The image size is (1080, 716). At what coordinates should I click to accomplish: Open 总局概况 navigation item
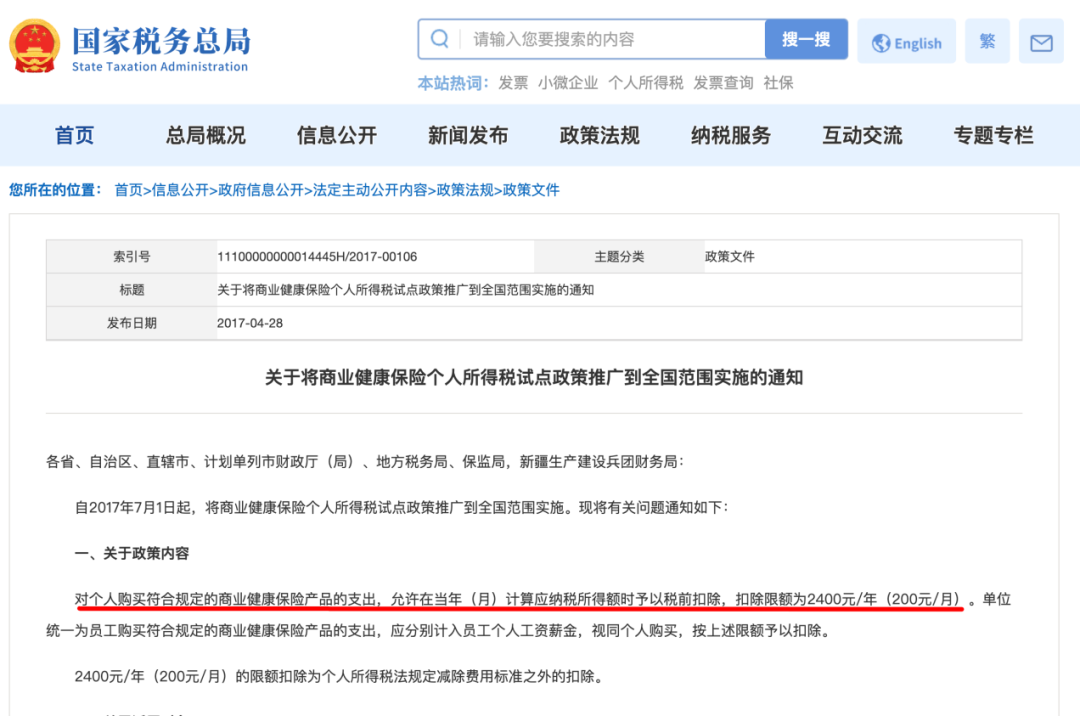point(205,135)
